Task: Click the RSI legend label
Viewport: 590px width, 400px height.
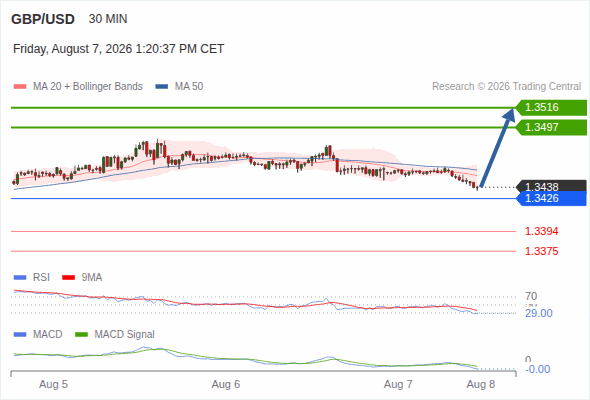Action: point(41,277)
